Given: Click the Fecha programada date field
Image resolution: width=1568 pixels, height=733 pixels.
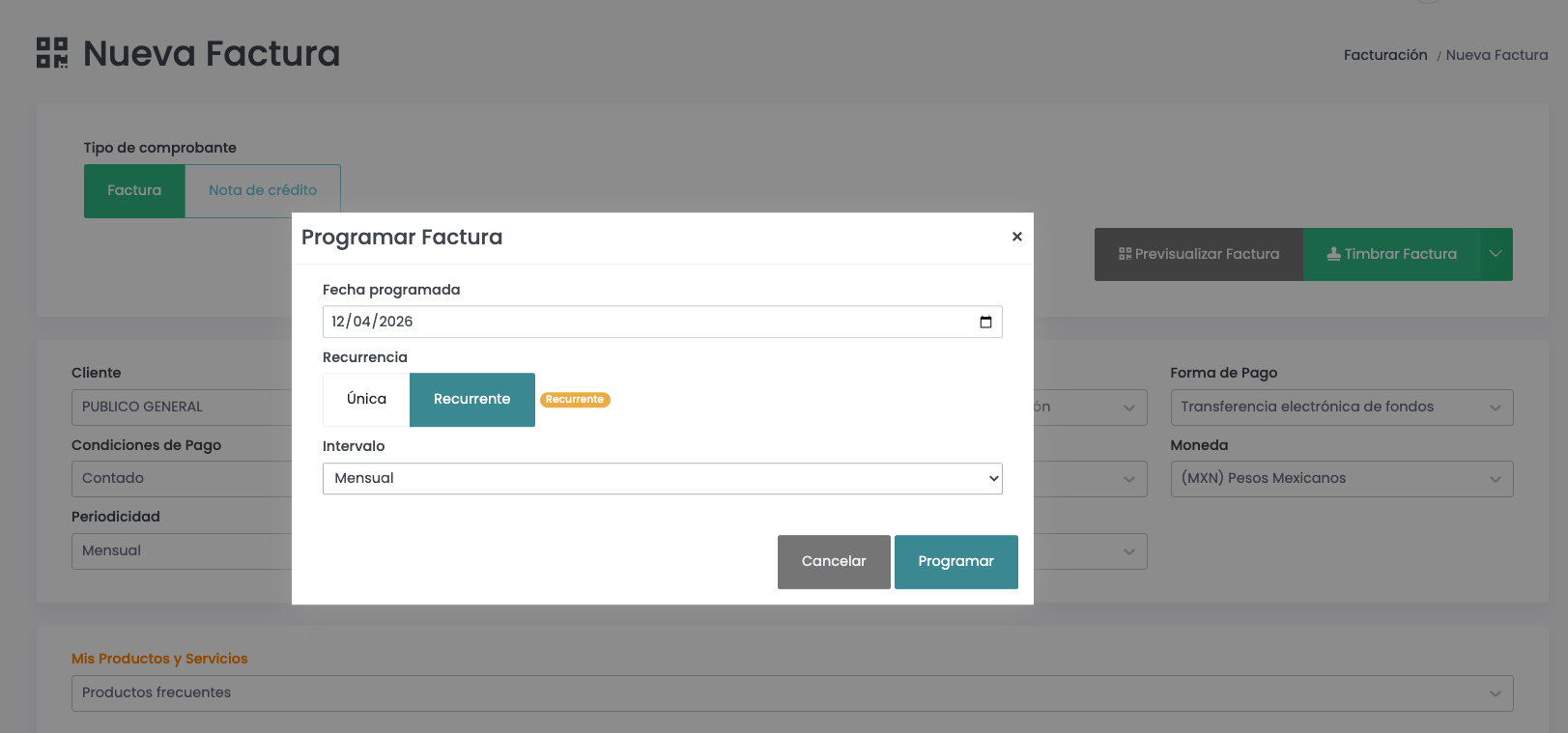Looking at the screenshot, I should point(662,322).
